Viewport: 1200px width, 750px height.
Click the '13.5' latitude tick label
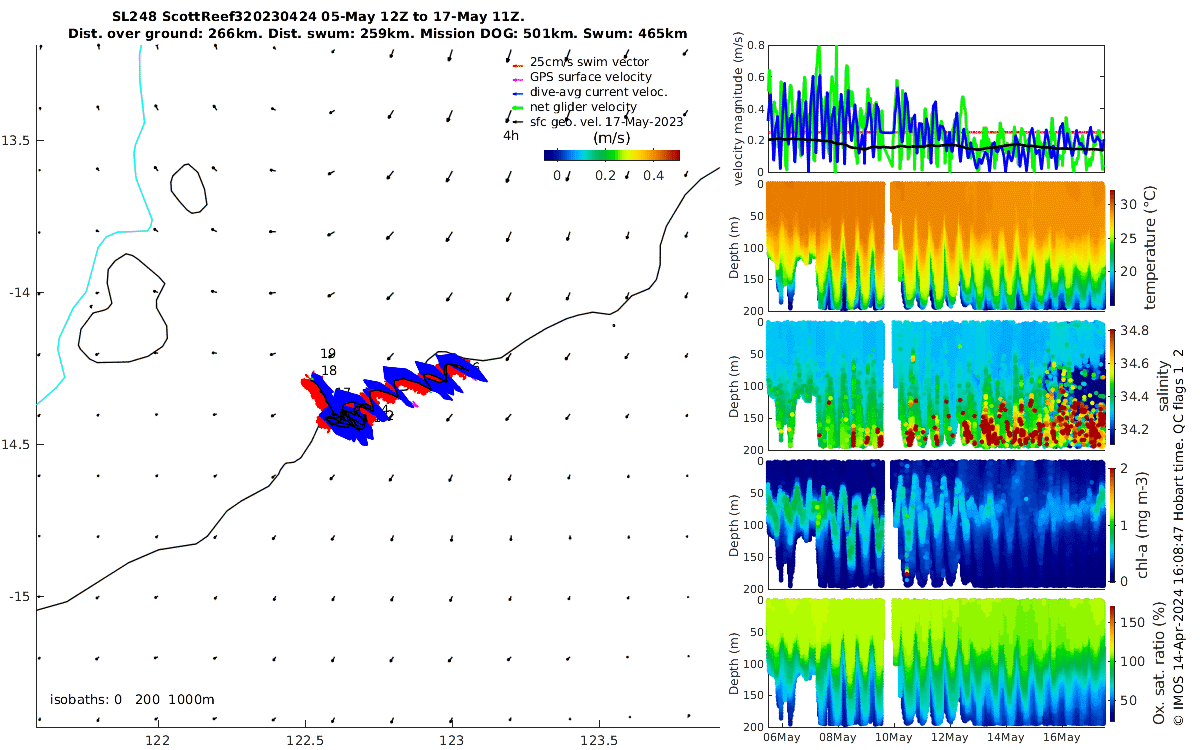(x=17, y=140)
